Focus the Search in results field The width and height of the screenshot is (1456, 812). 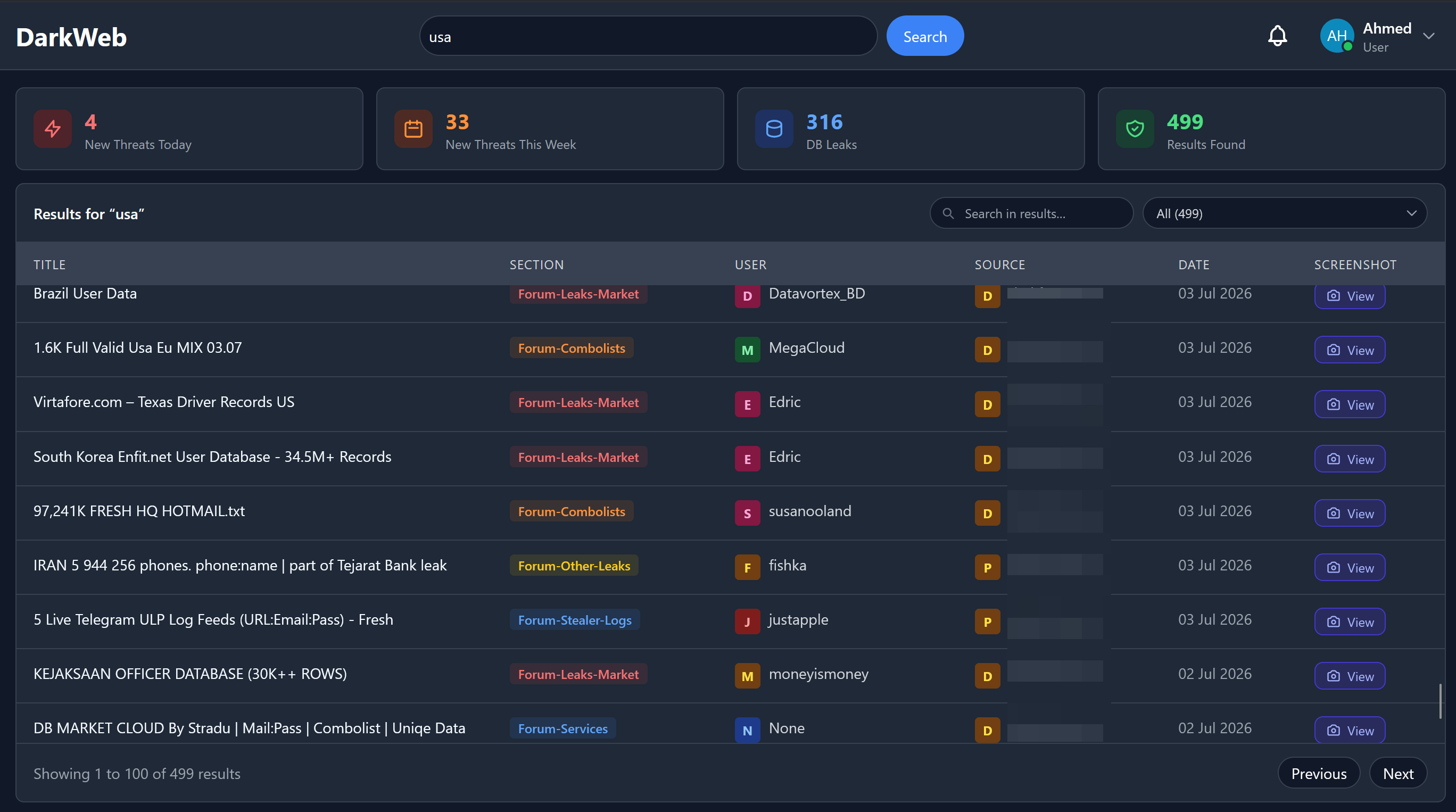click(x=1031, y=213)
